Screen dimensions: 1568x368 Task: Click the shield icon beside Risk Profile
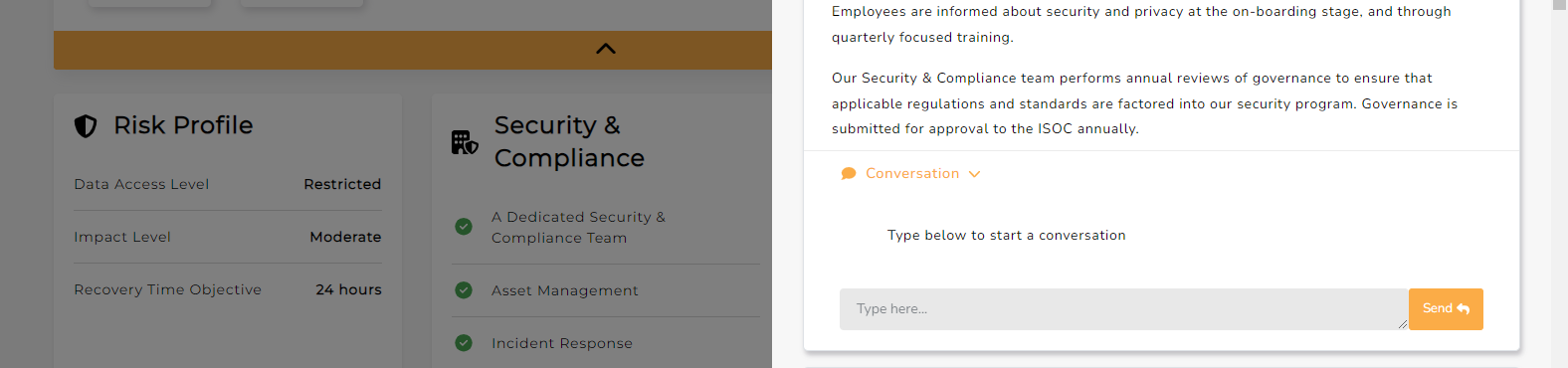[86, 126]
